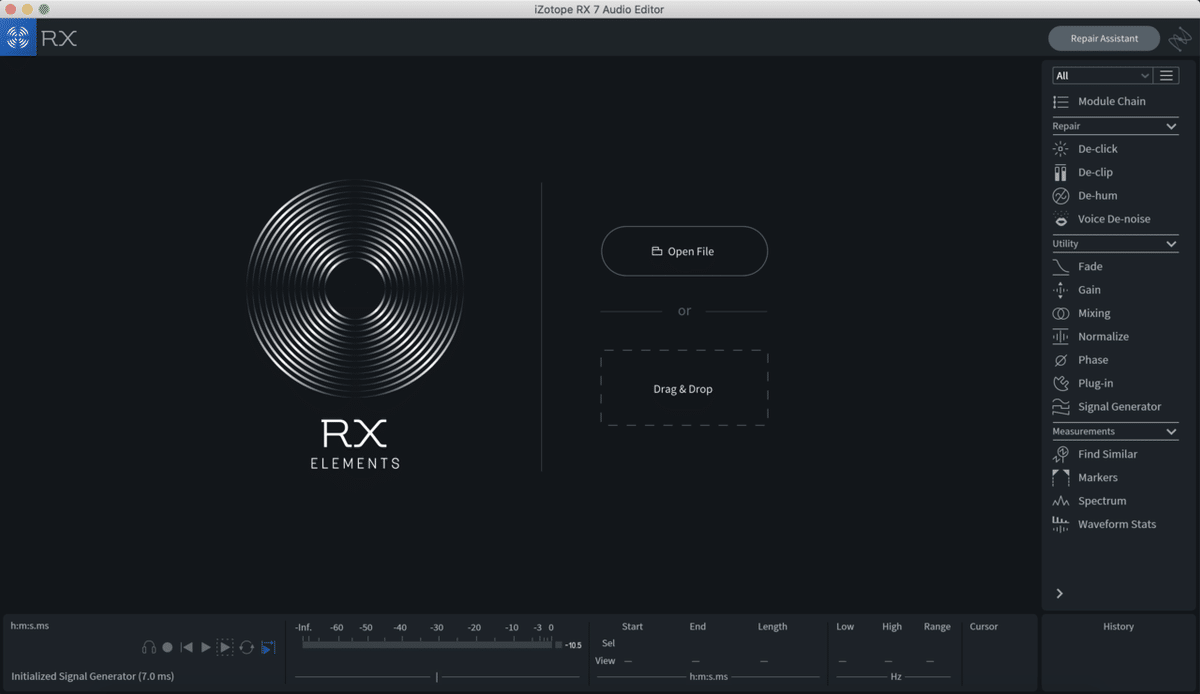Click the History panel header
Image resolution: width=1200 pixels, height=694 pixels.
[x=1118, y=627]
